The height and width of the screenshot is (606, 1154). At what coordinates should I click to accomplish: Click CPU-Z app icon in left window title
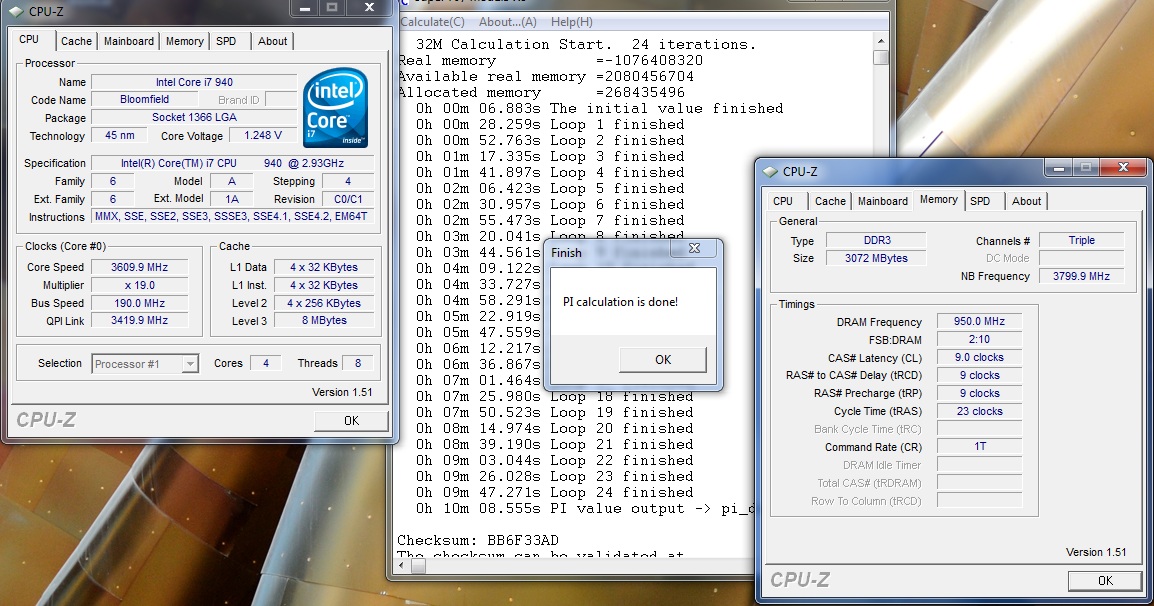coord(15,11)
